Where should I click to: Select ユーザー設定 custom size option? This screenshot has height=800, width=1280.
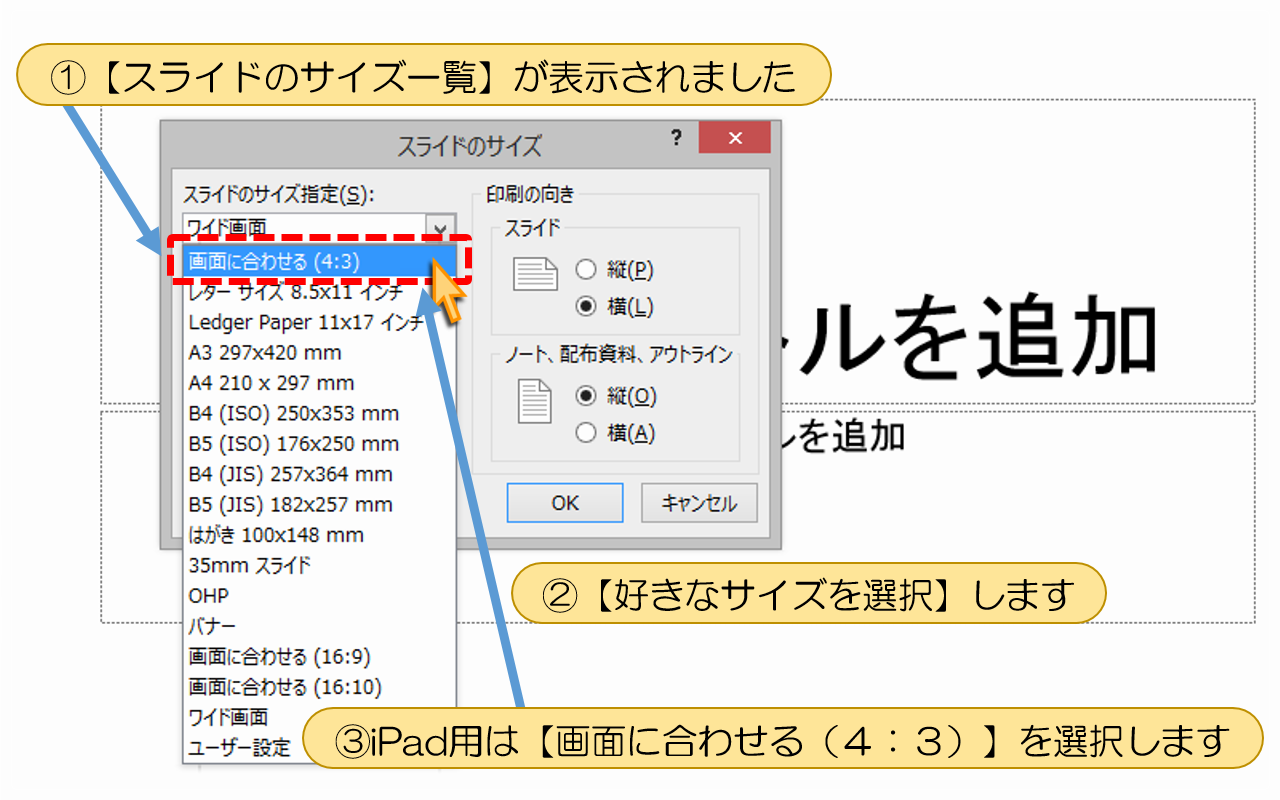click(x=240, y=747)
